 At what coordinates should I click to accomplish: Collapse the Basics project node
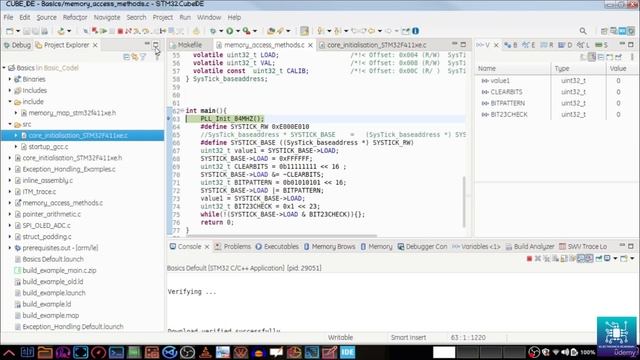[4, 68]
